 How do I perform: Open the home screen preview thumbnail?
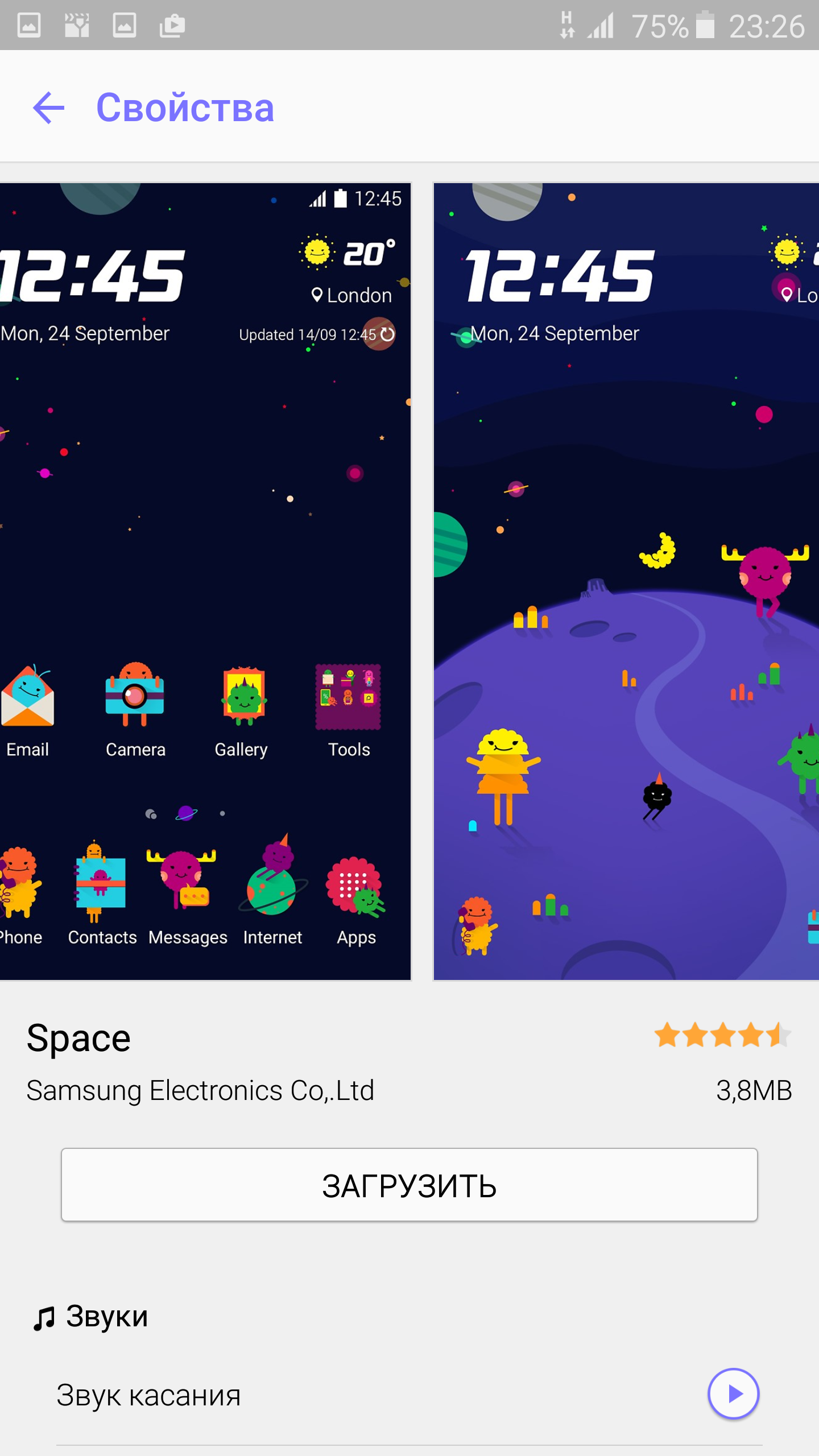[205, 581]
